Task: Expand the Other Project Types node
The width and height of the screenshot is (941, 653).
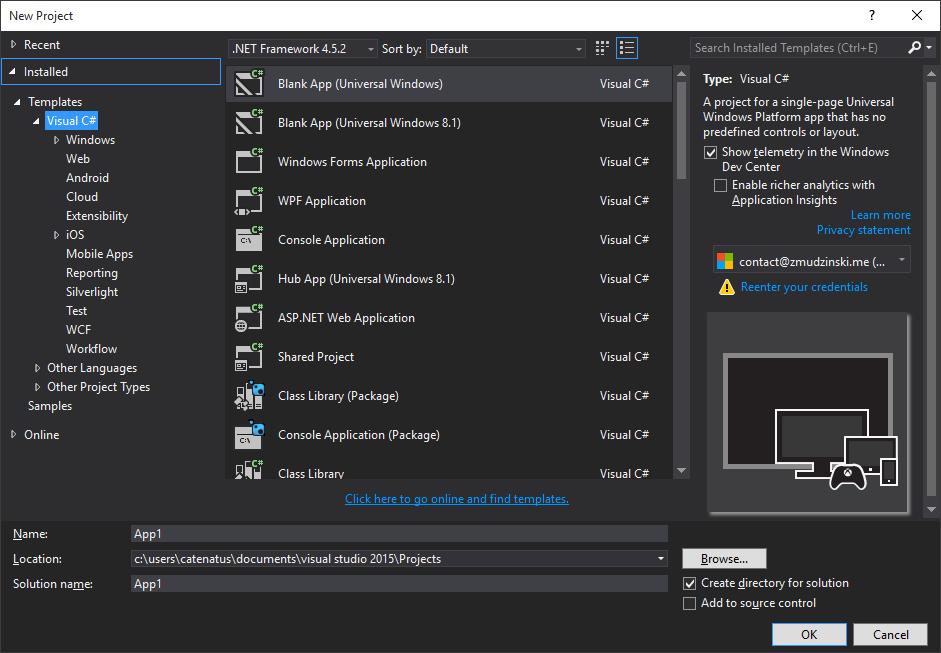Action: [37, 387]
